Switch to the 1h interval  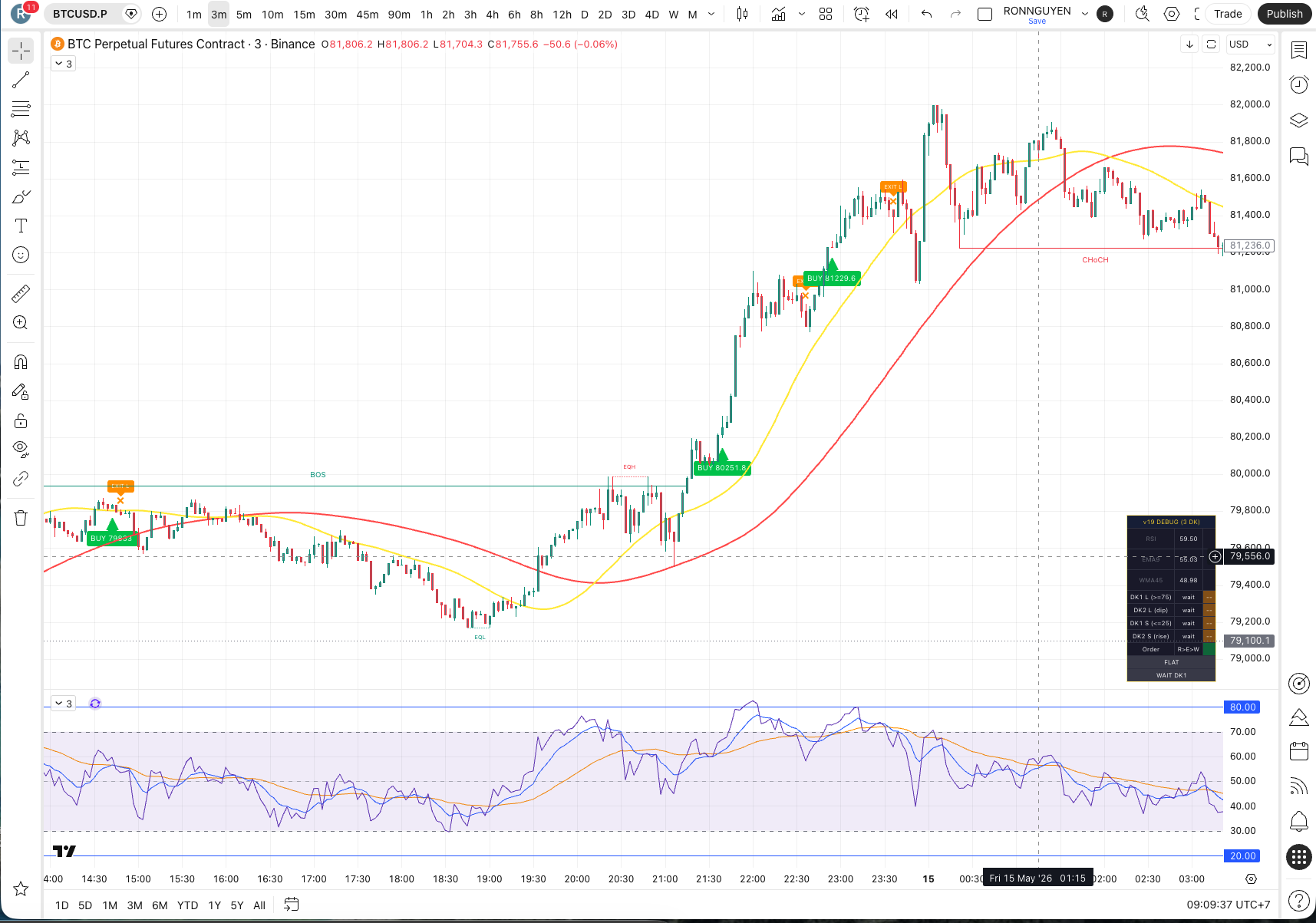[x=427, y=15]
